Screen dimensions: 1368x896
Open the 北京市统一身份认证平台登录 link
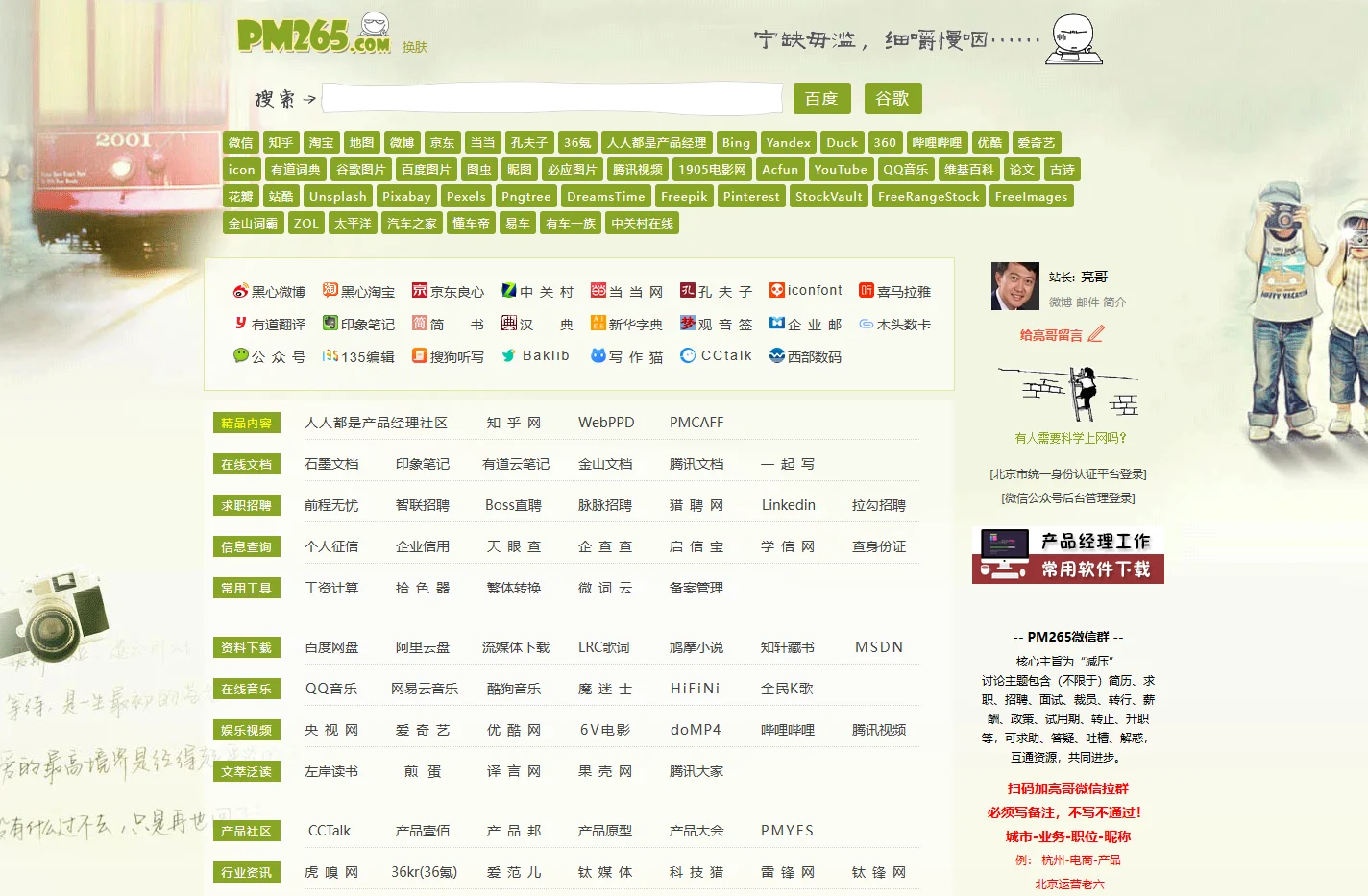pyautogui.click(x=1068, y=474)
